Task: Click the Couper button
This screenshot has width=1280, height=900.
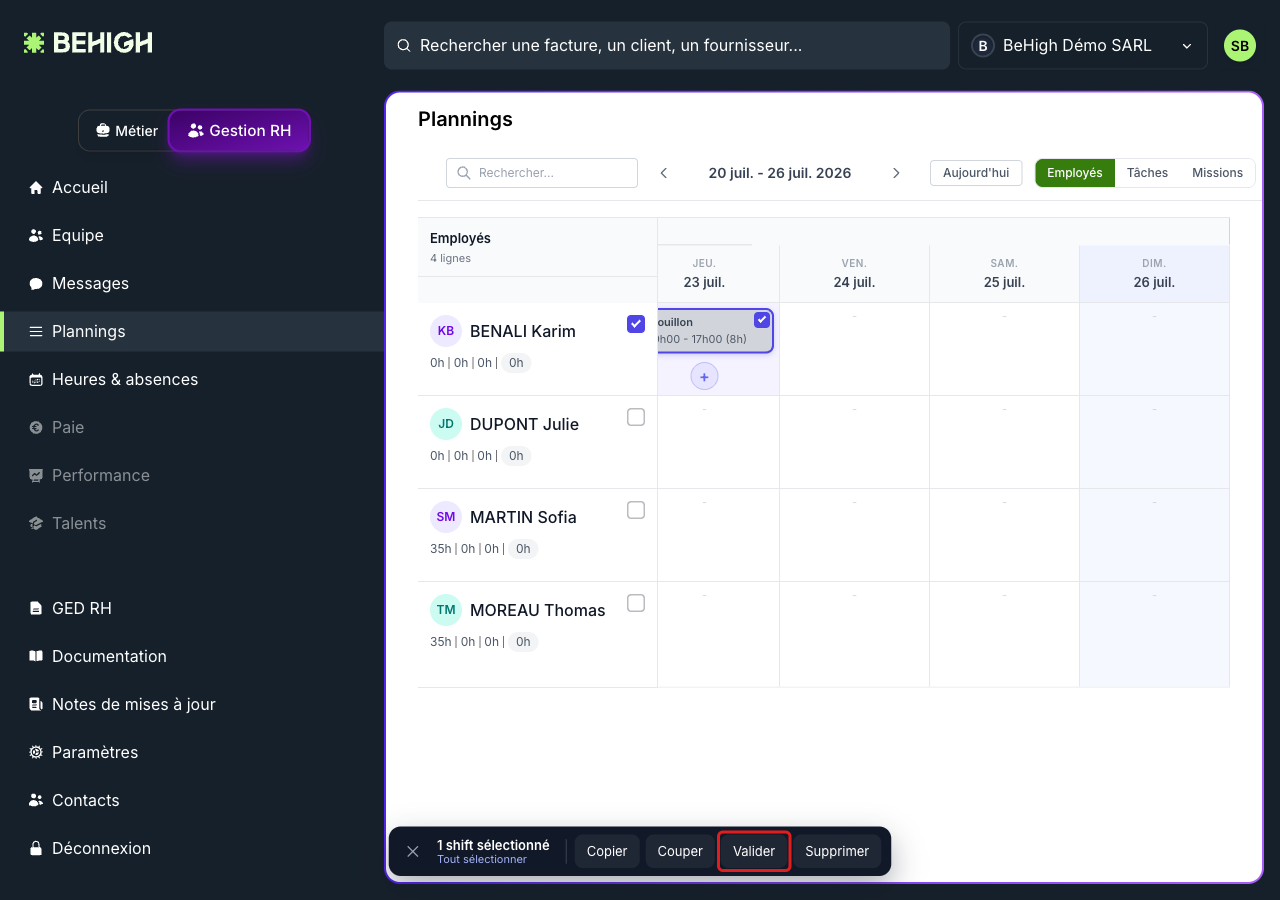Action: (x=680, y=852)
